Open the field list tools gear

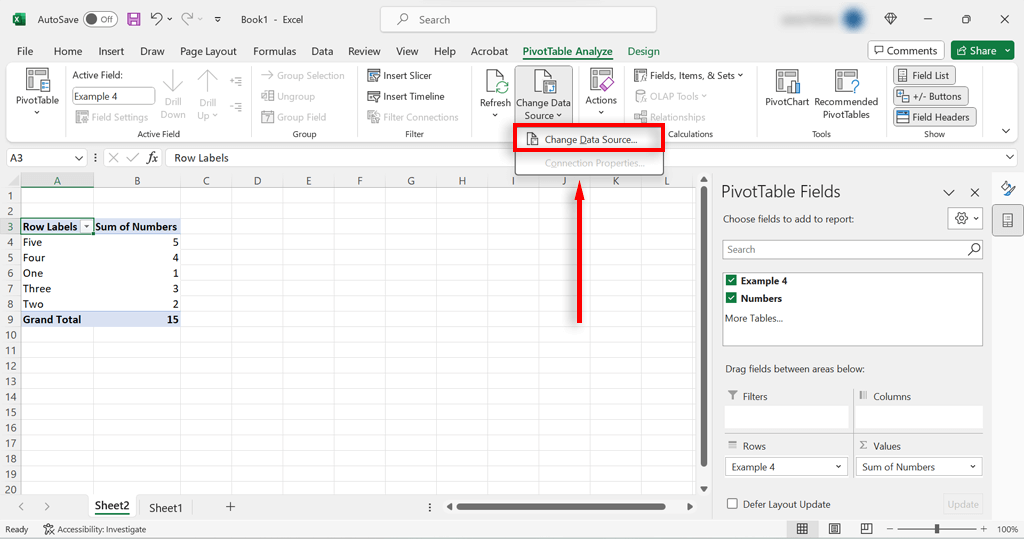click(965, 219)
